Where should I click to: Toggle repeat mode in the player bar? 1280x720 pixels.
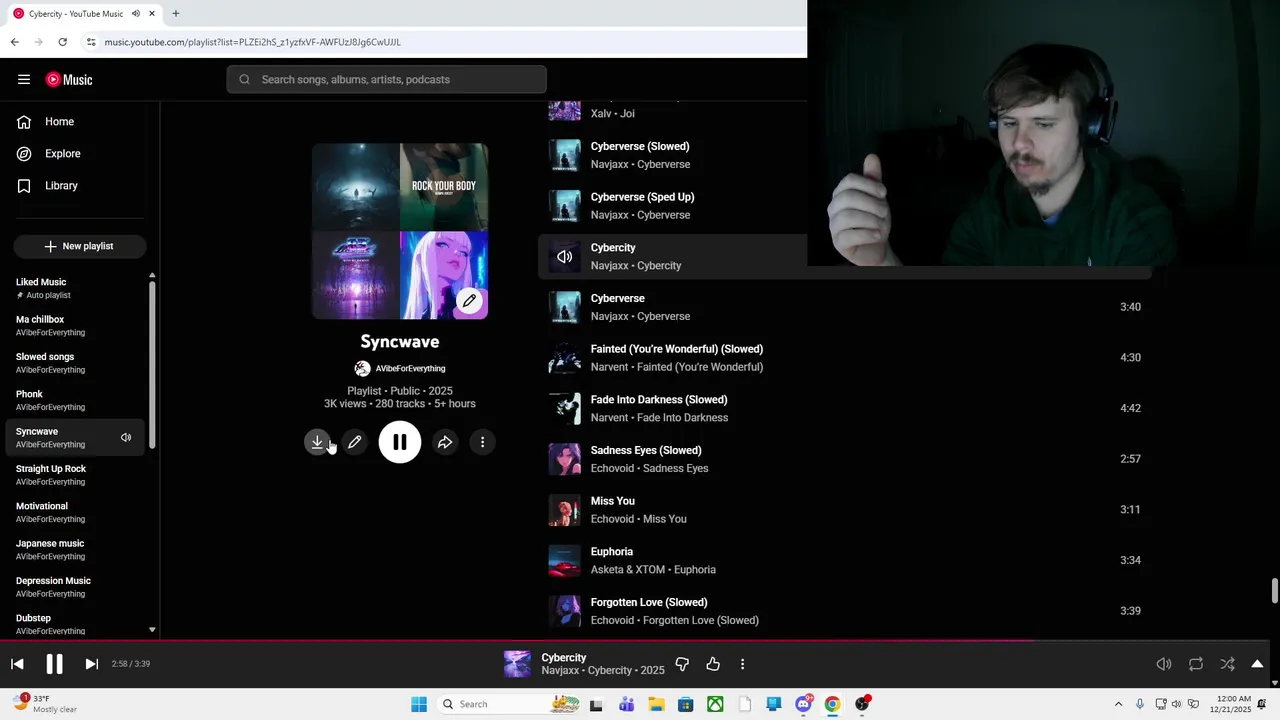[x=1196, y=664]
